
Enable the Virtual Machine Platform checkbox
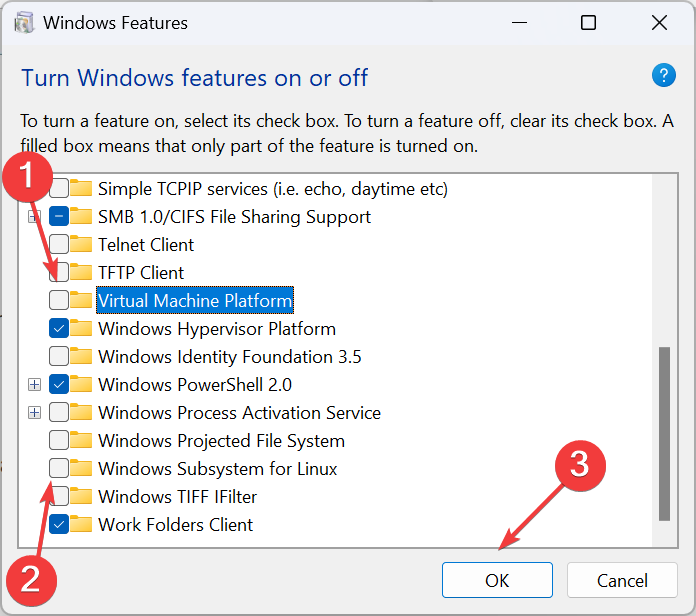click(59, 300)
